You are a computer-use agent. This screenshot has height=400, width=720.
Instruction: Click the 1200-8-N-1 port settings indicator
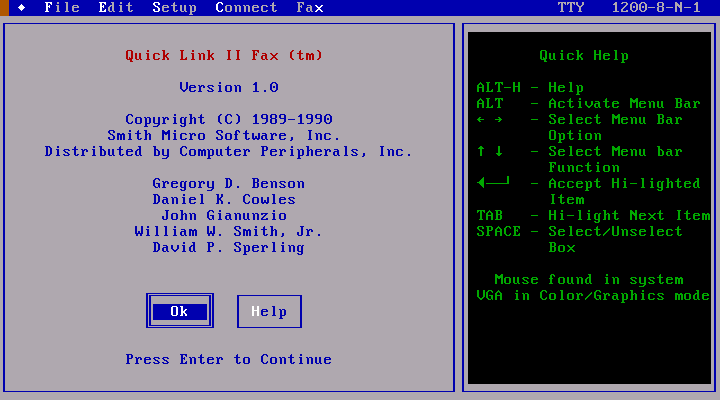656,7
